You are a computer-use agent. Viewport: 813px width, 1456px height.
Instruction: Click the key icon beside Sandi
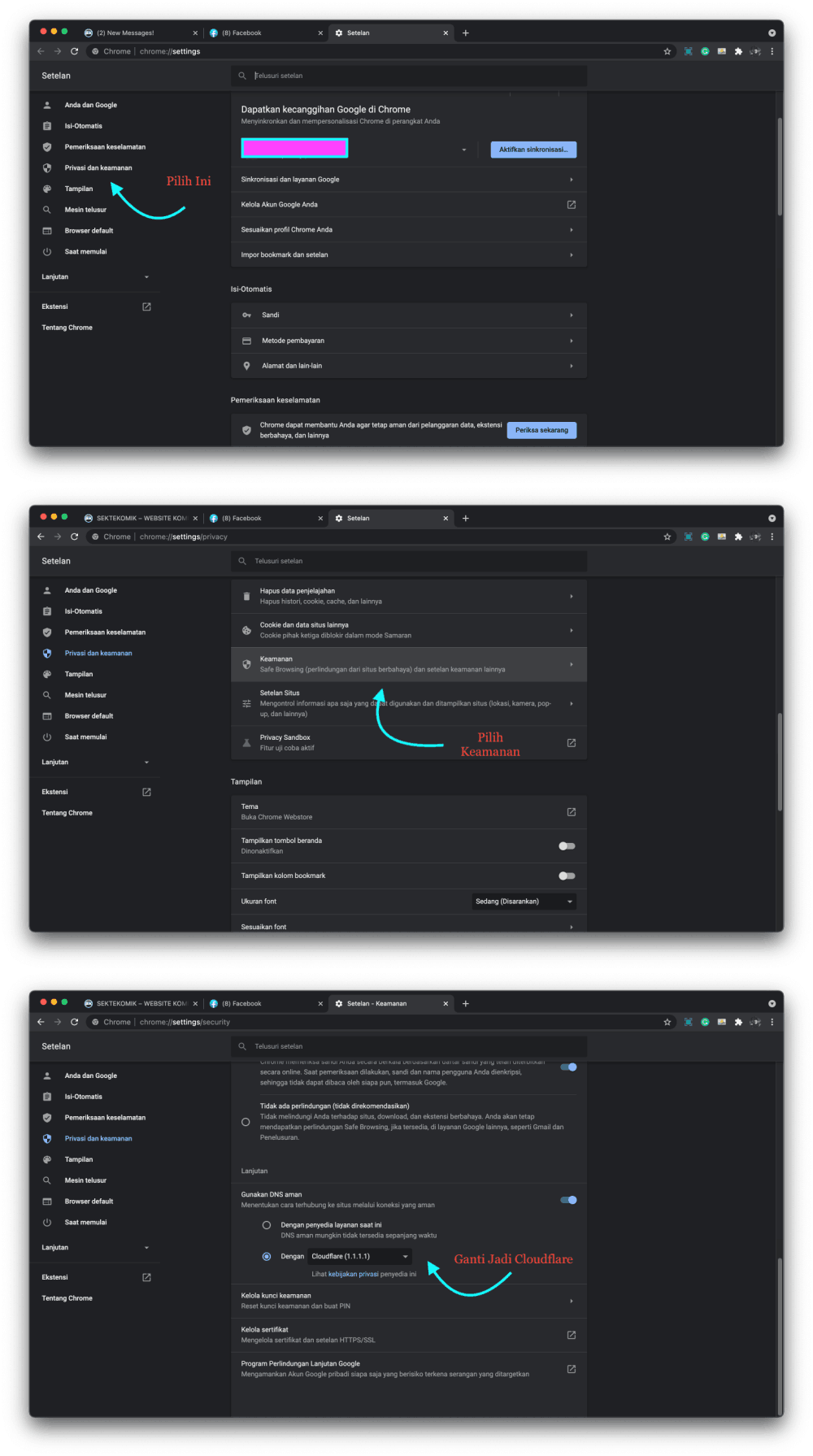click(x=246, y=315)
